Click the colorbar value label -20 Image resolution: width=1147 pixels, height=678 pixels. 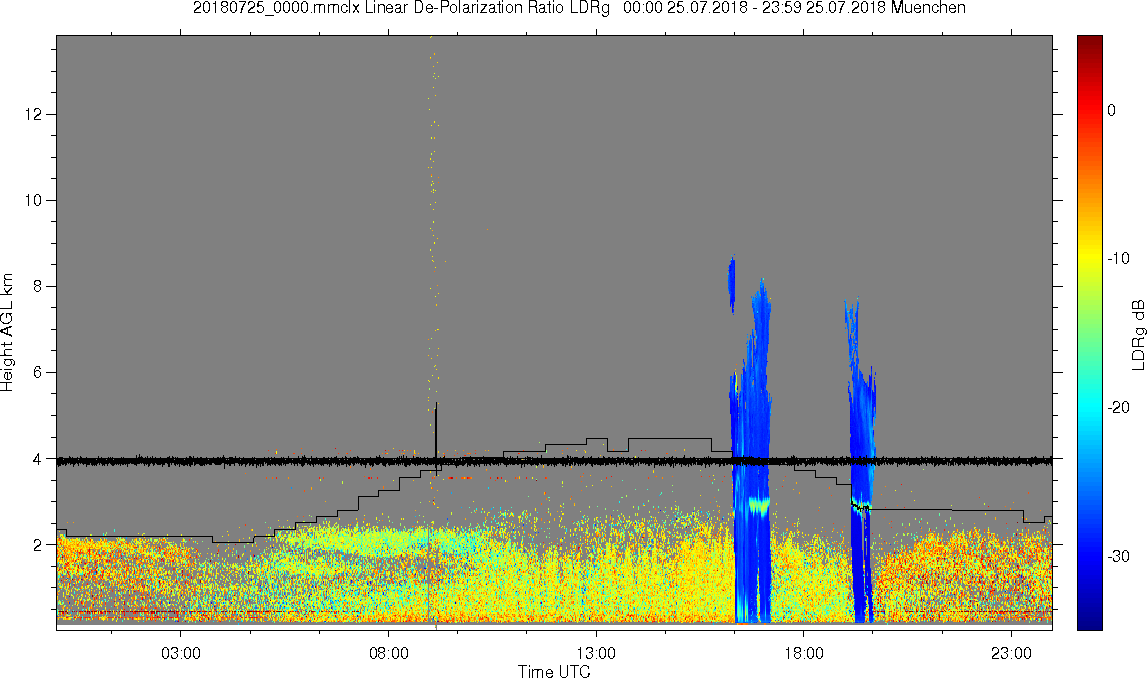pos(1118,408)
